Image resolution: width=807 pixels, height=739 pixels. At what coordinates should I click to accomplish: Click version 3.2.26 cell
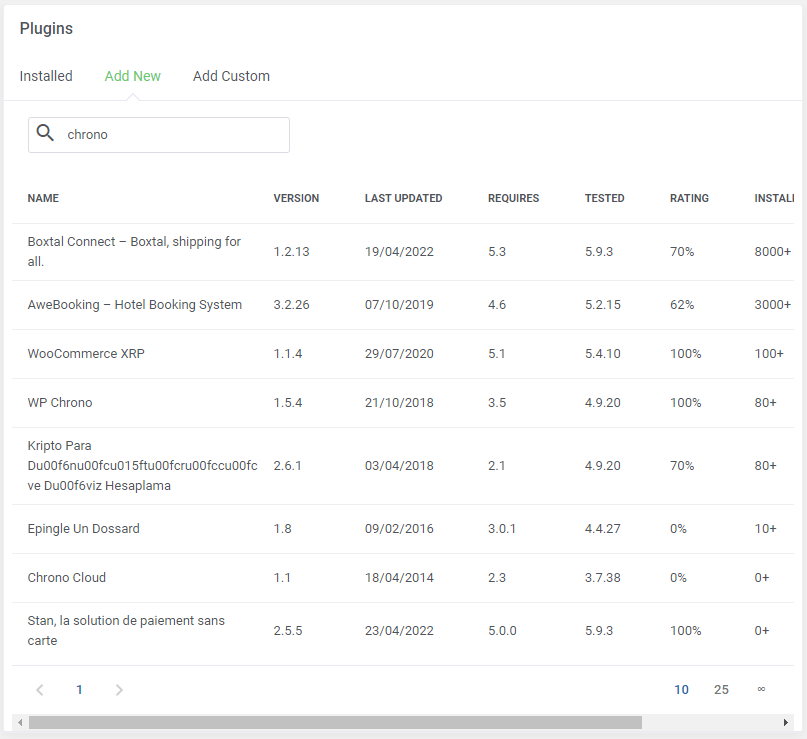(291, 305)
